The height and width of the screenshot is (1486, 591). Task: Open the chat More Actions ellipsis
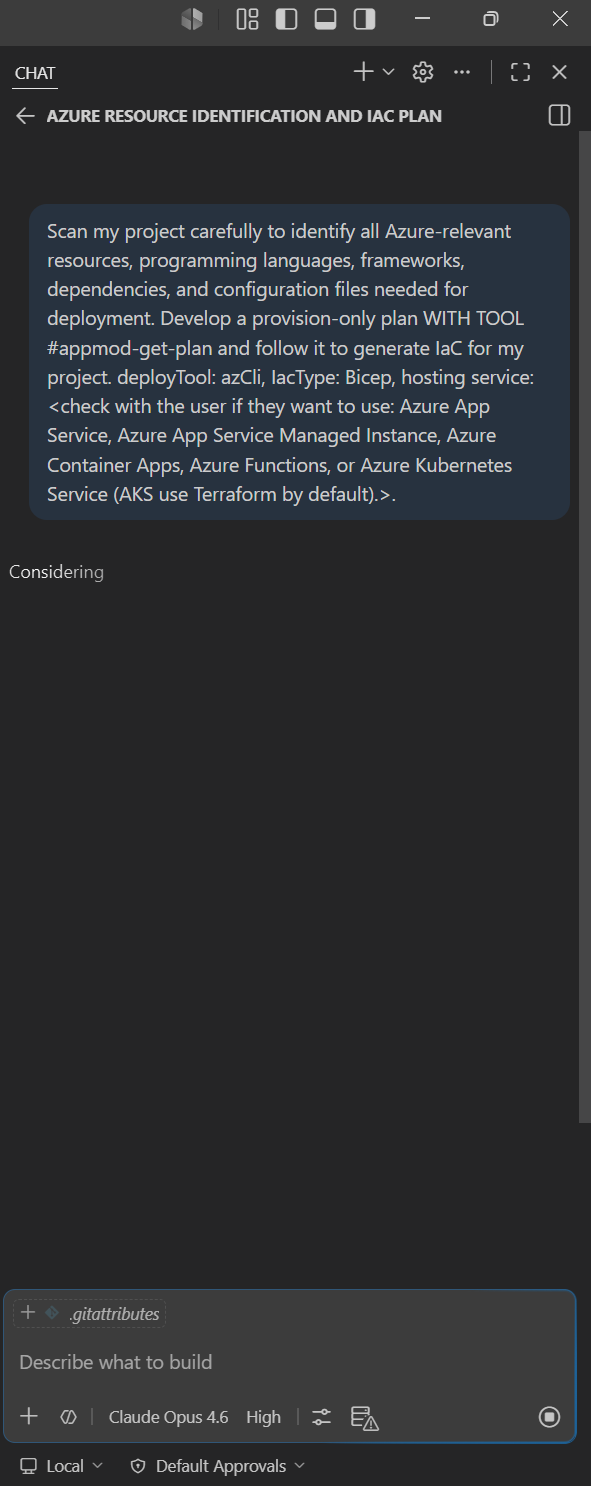[x=462, y=72]
